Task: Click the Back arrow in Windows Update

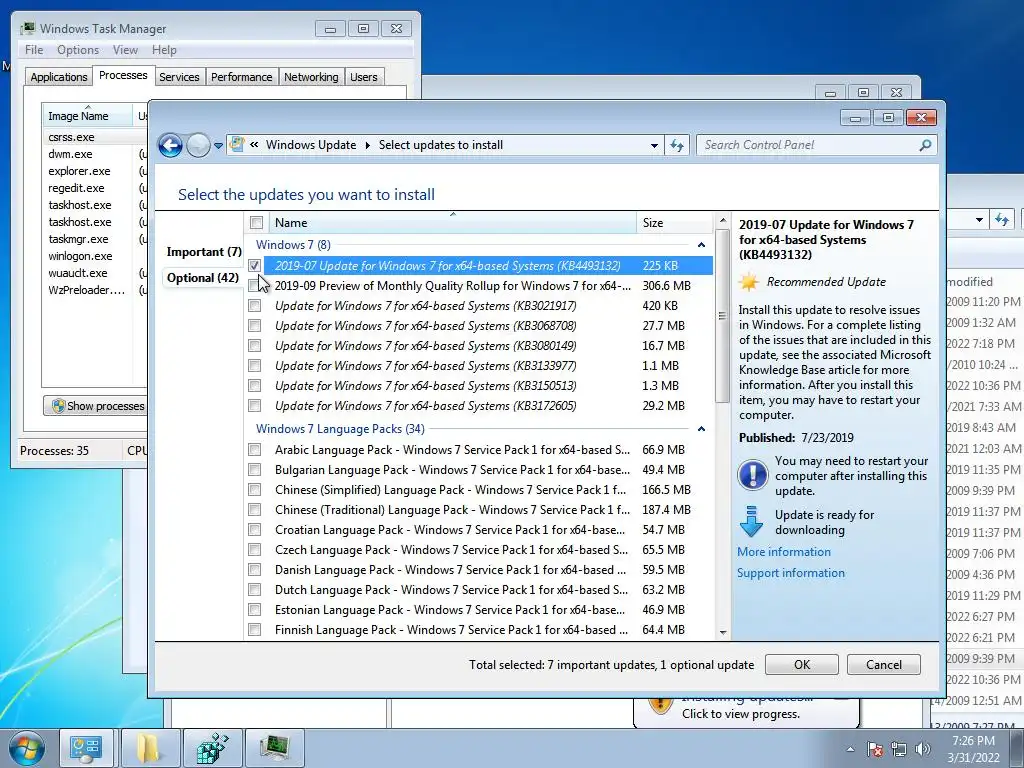Action: 170,145
